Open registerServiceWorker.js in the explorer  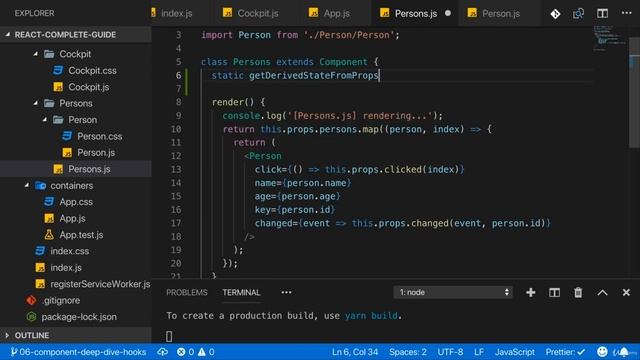point(100,284)
